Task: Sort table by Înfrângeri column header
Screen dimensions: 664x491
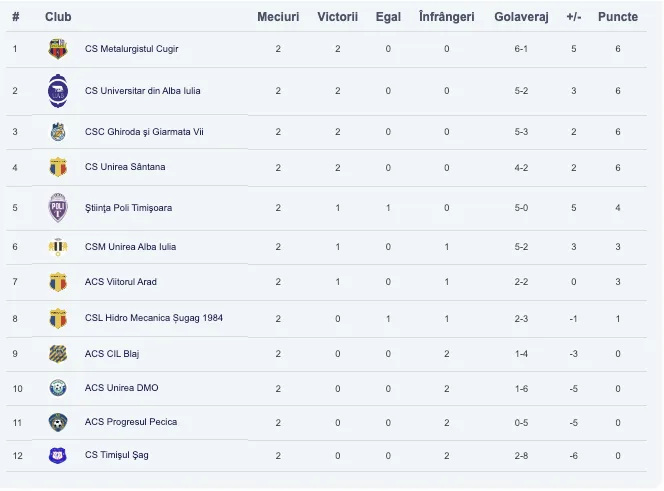Action: pyautogui.click(x=447, y=17)
